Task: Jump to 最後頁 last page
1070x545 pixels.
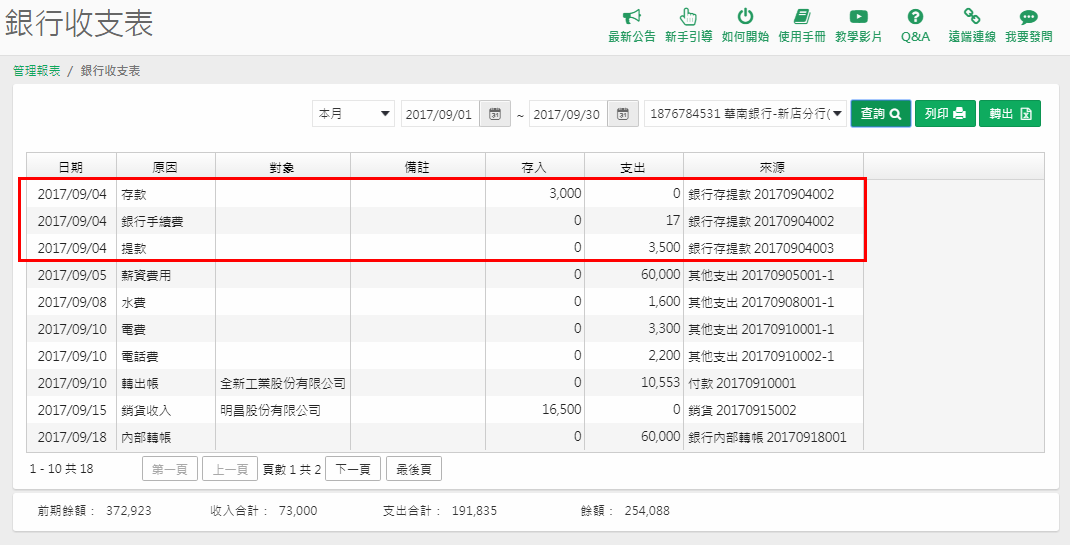Action: point(414,469)
